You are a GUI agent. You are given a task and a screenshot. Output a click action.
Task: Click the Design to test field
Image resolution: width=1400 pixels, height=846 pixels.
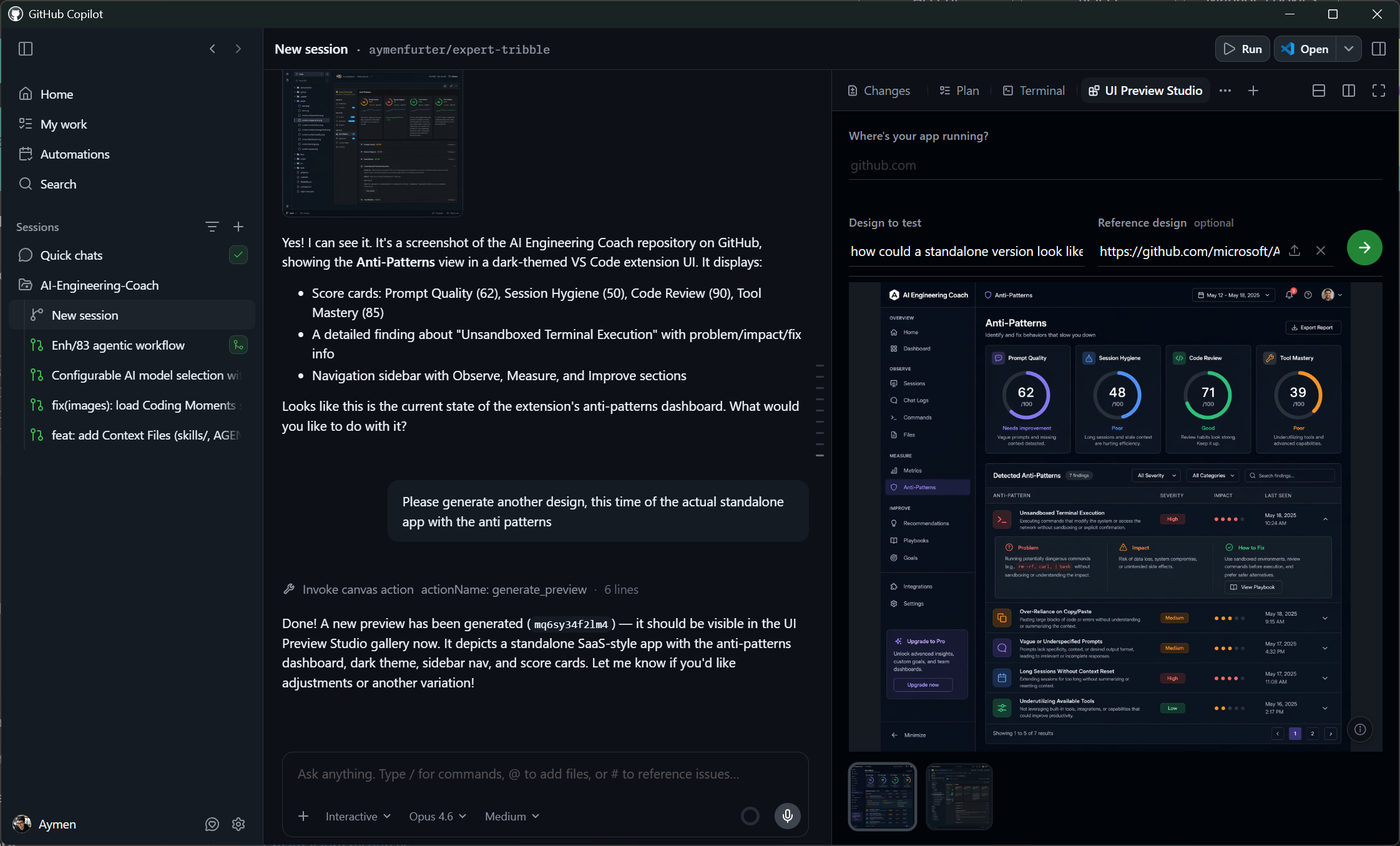(x=966, y=251)
